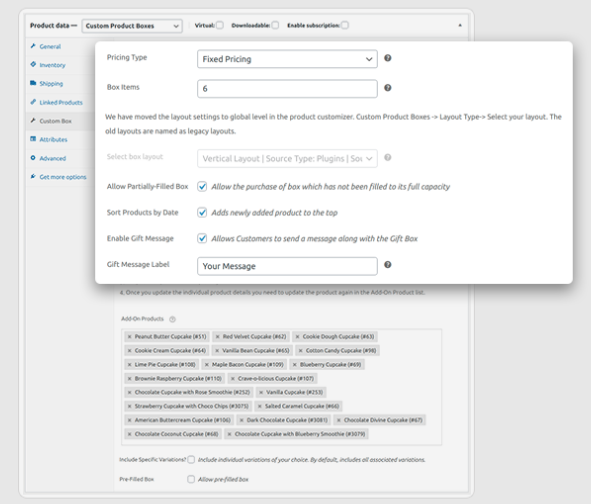Open the Shipping tab
The height and width of the screenshot is (504, 591).
[51, 84]
